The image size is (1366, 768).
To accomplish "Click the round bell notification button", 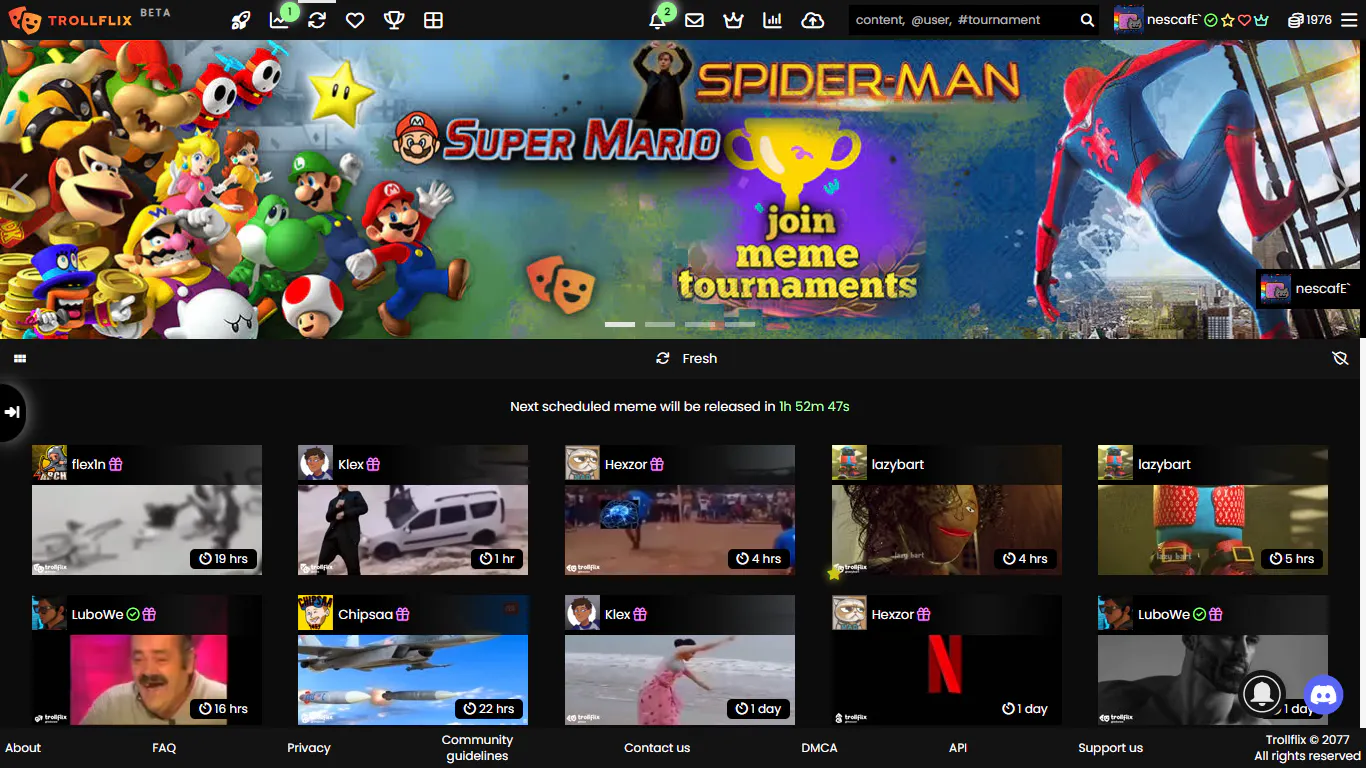I will (1263, 693).
